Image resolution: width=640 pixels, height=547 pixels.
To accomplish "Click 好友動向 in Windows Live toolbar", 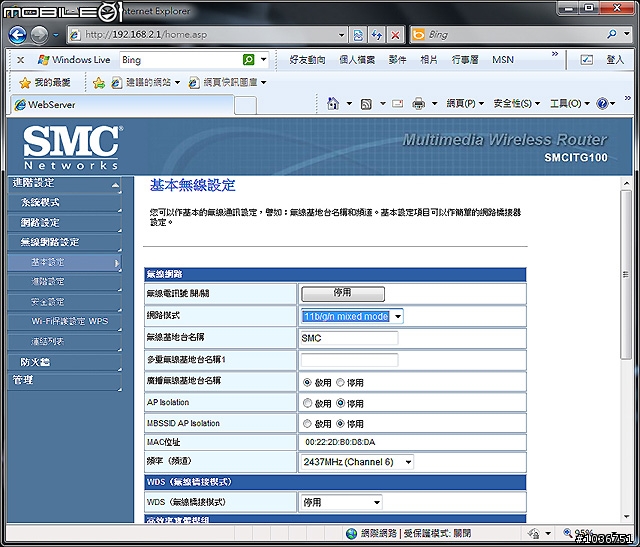I will [307, 60].
